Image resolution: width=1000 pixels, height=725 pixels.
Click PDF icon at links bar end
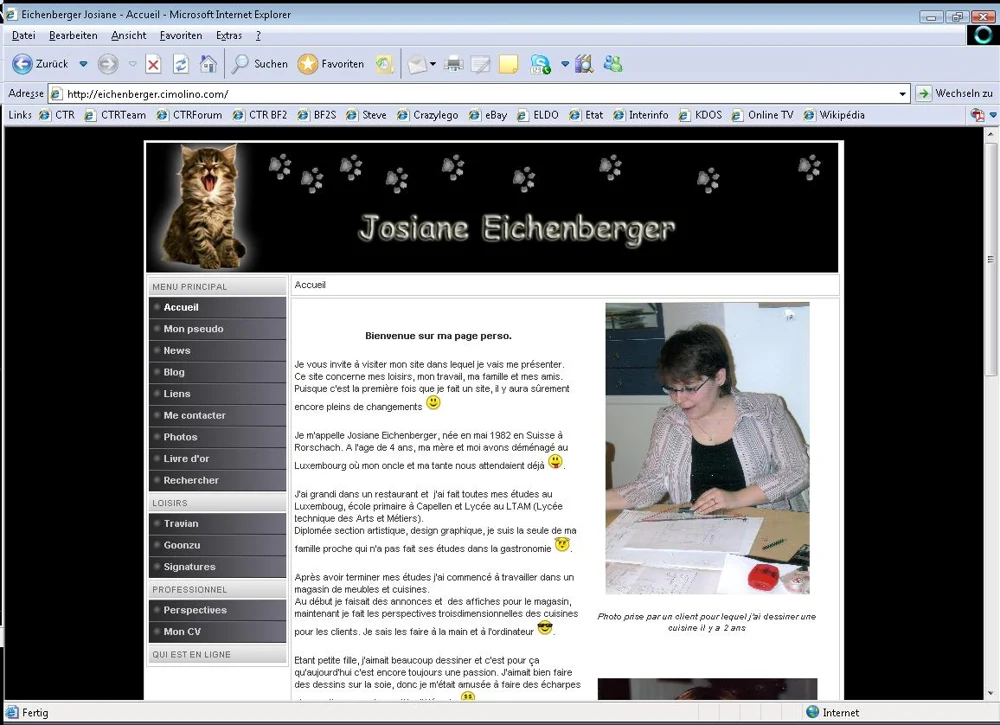point(977,115)
